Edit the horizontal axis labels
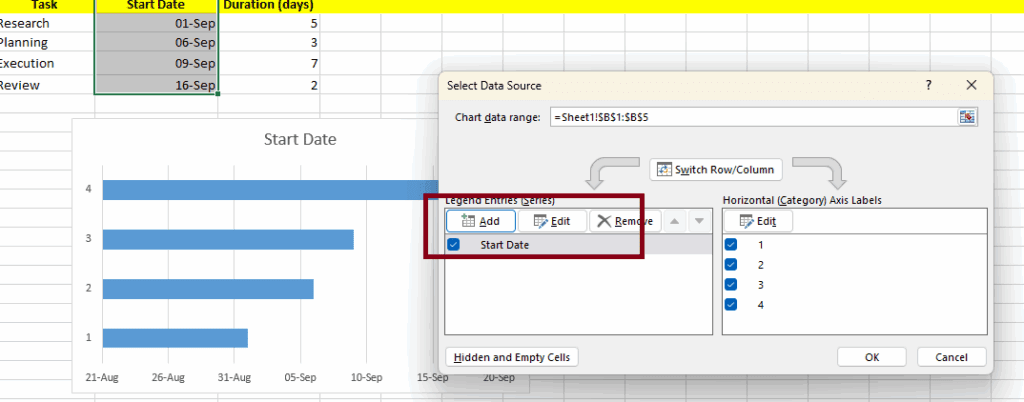1024x402 pixels. pyautogui.click(x=757, y=221)
